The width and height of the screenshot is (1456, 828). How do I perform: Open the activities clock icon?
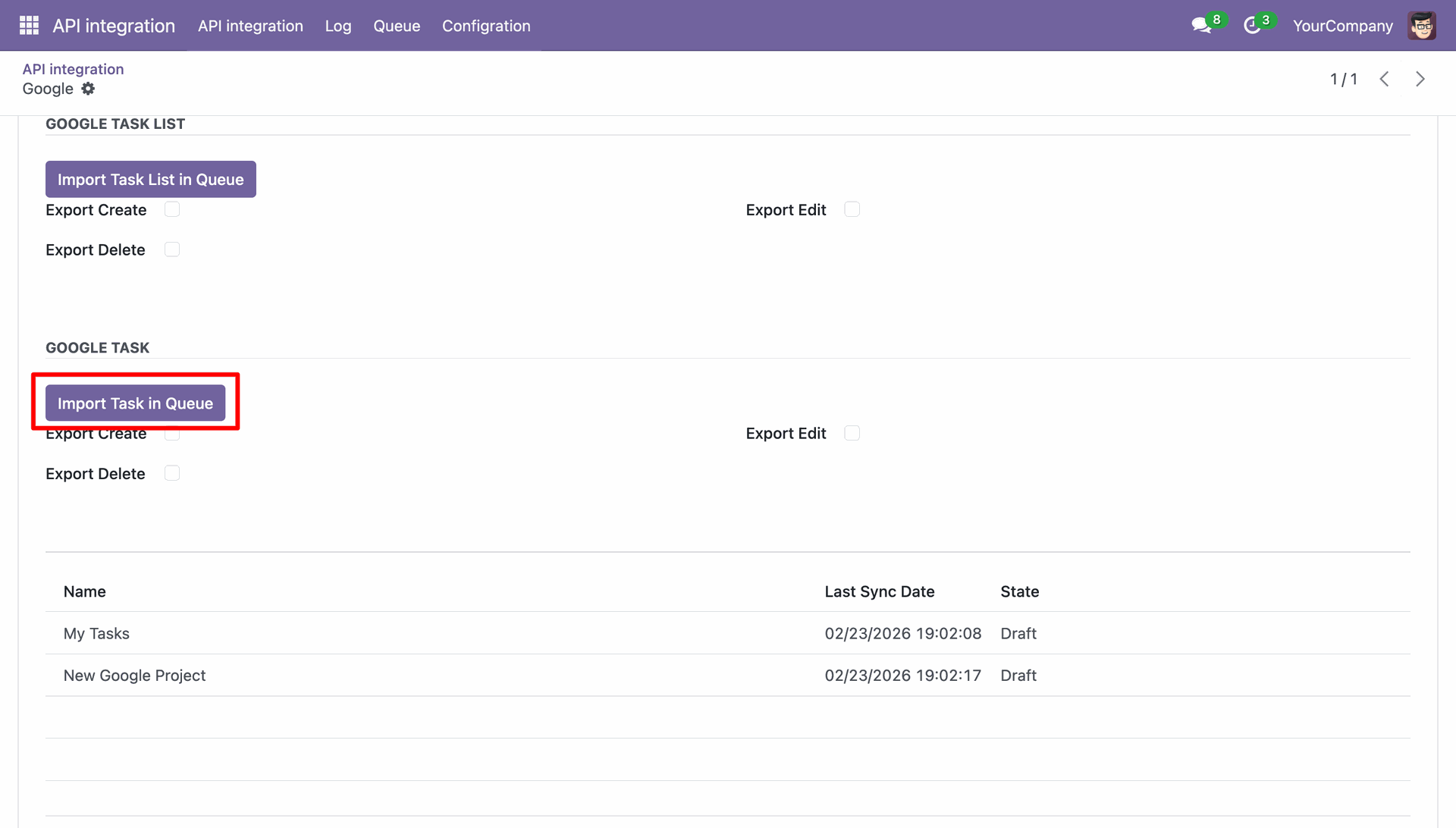click(1252, 26)
